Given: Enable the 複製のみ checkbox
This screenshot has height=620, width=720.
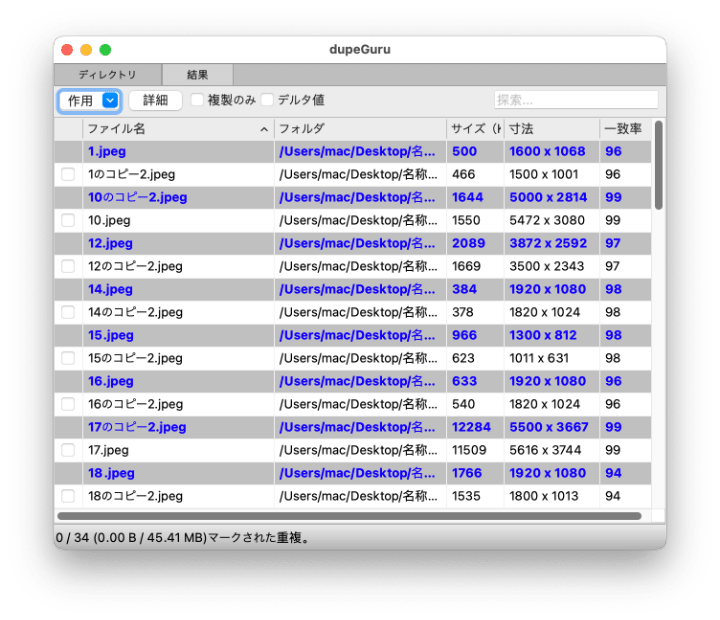Looking at the screenshot, I should [198, 100].
